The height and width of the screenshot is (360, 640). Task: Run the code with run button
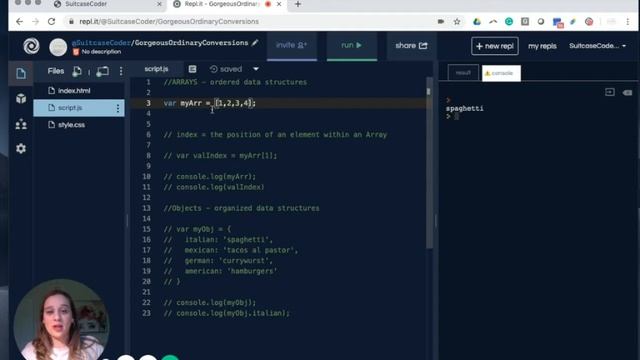pyautogui.click(x=351, y=45)
